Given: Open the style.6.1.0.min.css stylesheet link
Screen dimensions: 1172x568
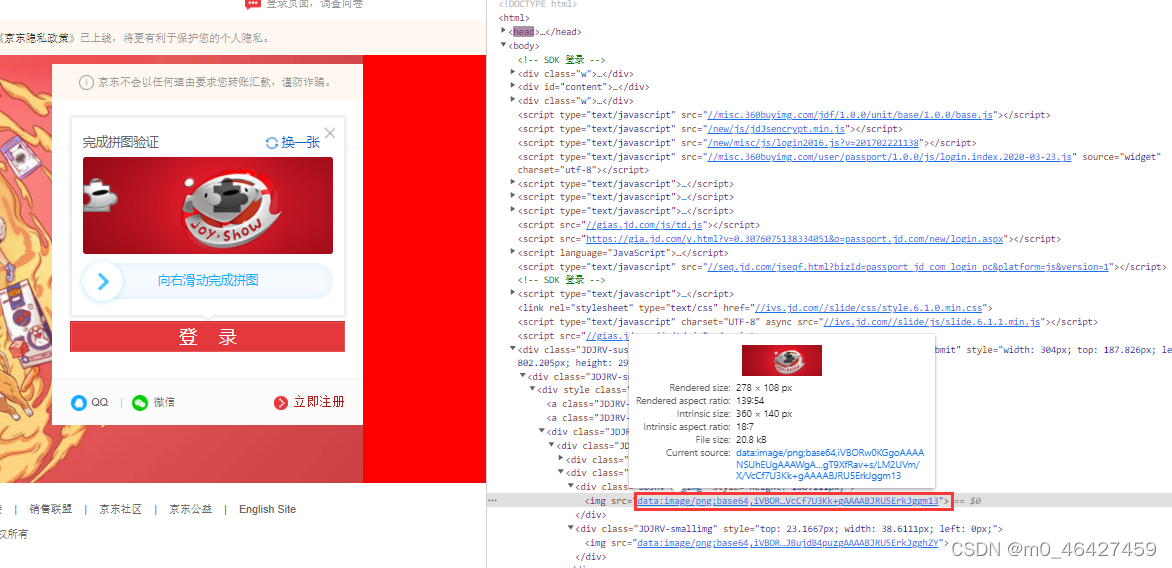Looking at the screenshot, I should (869, 308).
